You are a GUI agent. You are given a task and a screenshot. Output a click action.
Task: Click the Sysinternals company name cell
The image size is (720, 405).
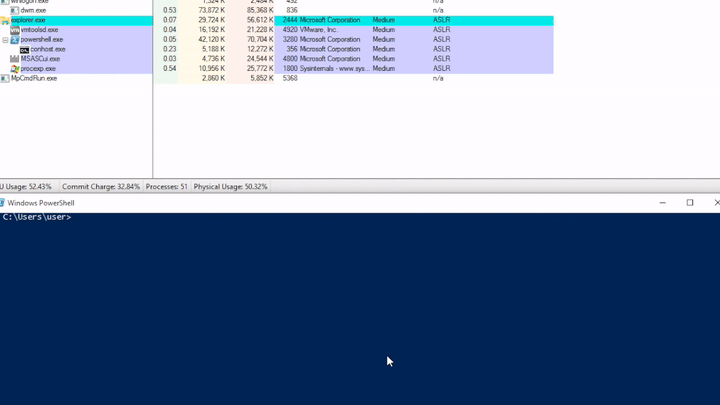tap(335, 68)
